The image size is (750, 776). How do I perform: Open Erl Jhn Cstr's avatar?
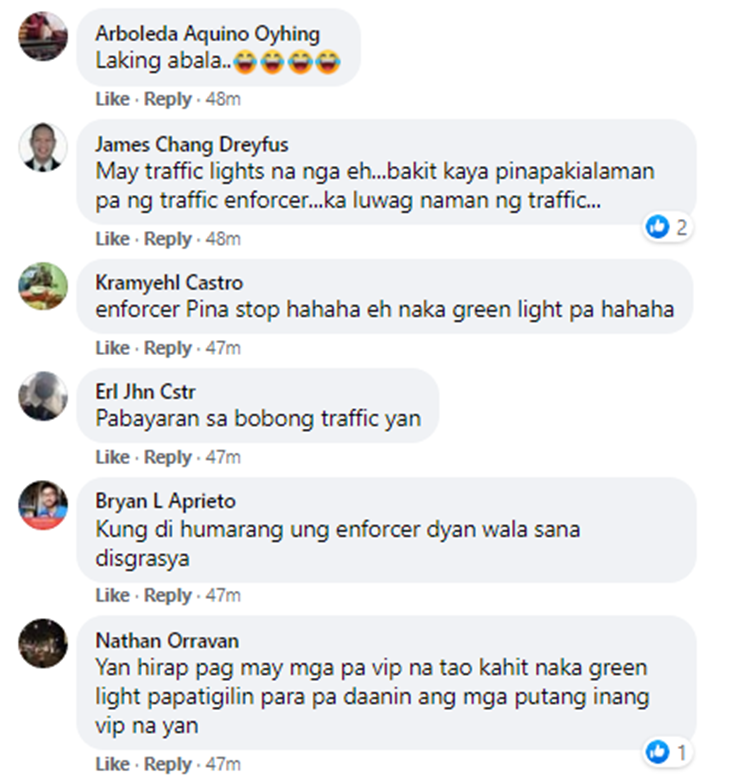coord(43,395)
